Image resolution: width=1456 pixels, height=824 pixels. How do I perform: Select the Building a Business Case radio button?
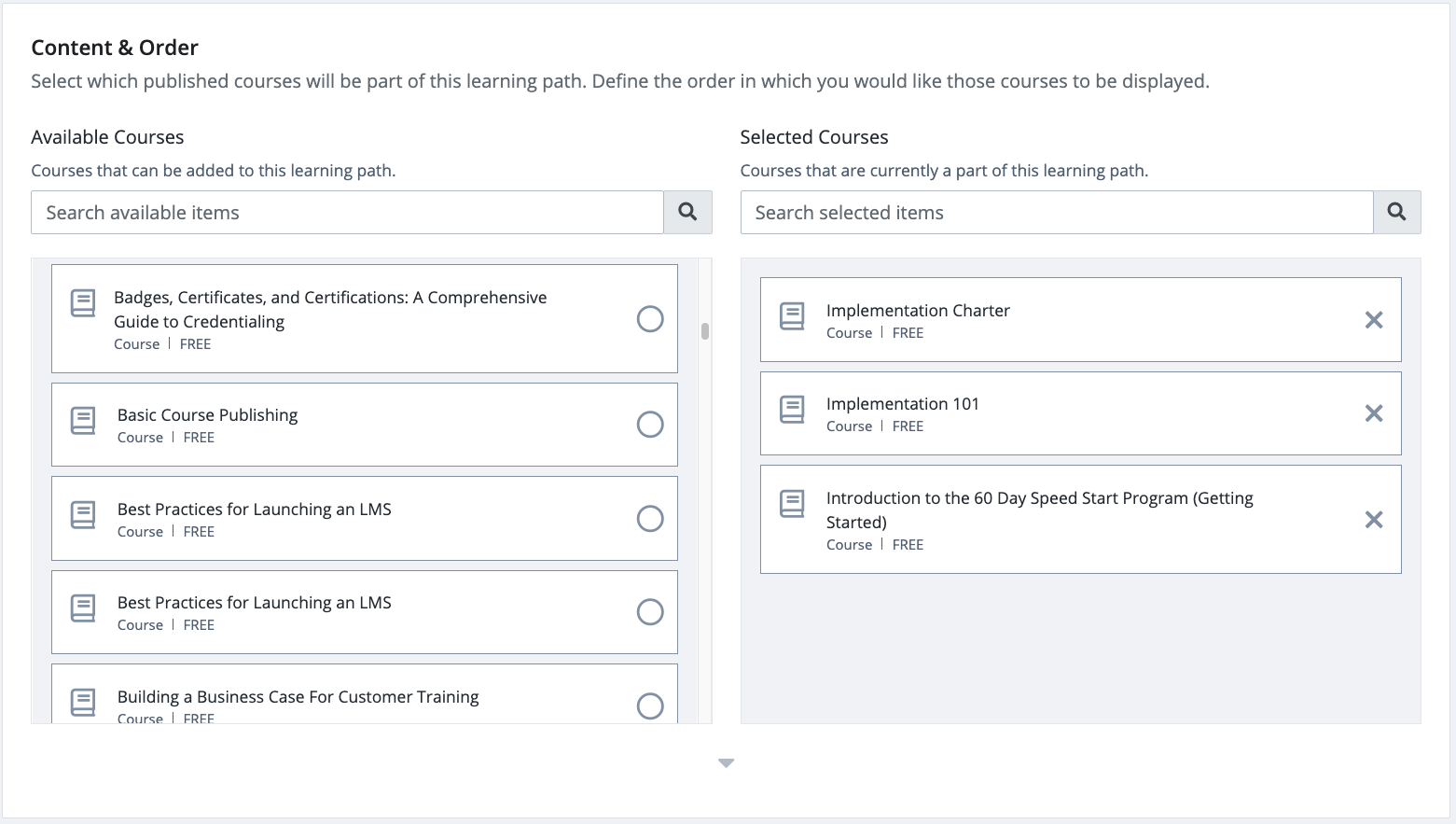pyautogui.click(x=650, y=706)
